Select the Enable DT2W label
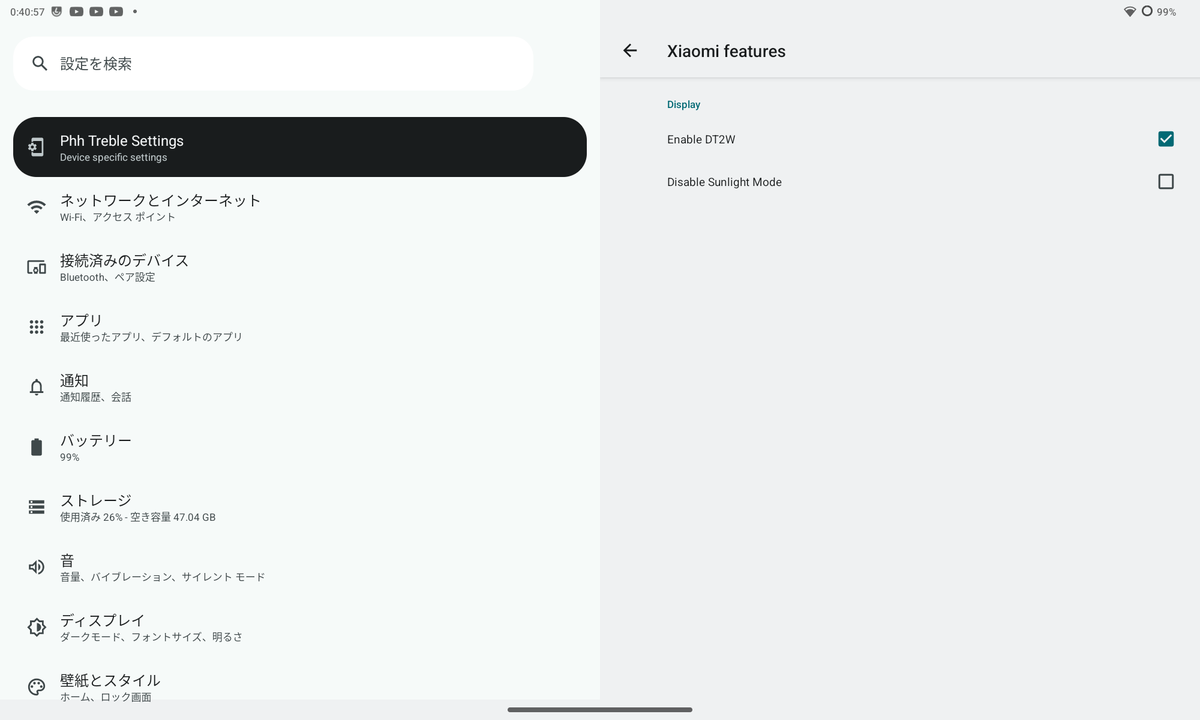The width and height of the screenshot is (1200, 720). [x=701, y=140]
